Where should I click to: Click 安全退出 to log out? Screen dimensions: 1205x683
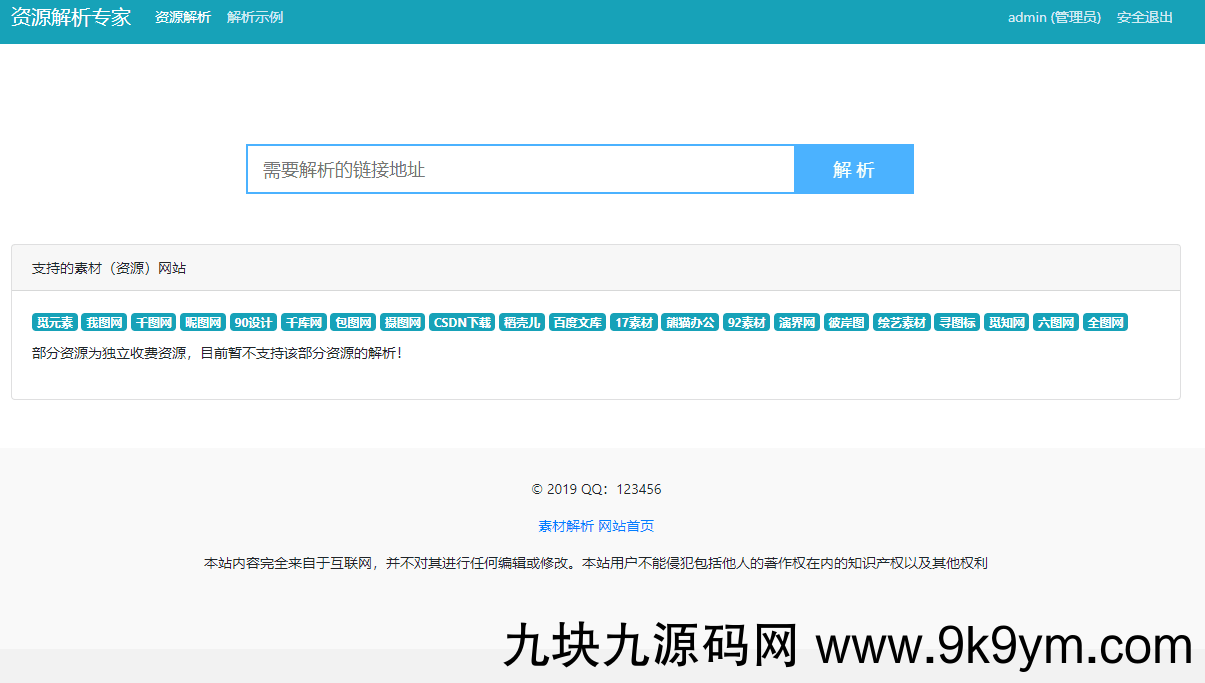pos(1145,17)
